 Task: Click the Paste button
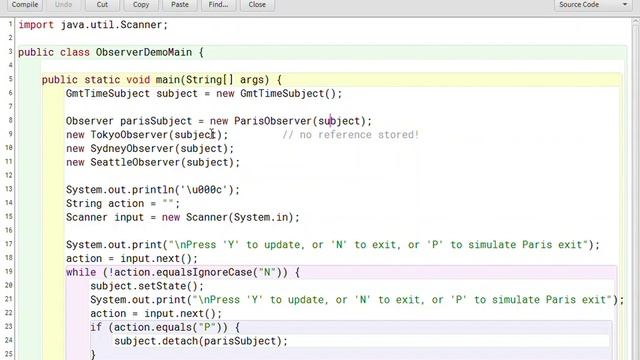[180, 5]
